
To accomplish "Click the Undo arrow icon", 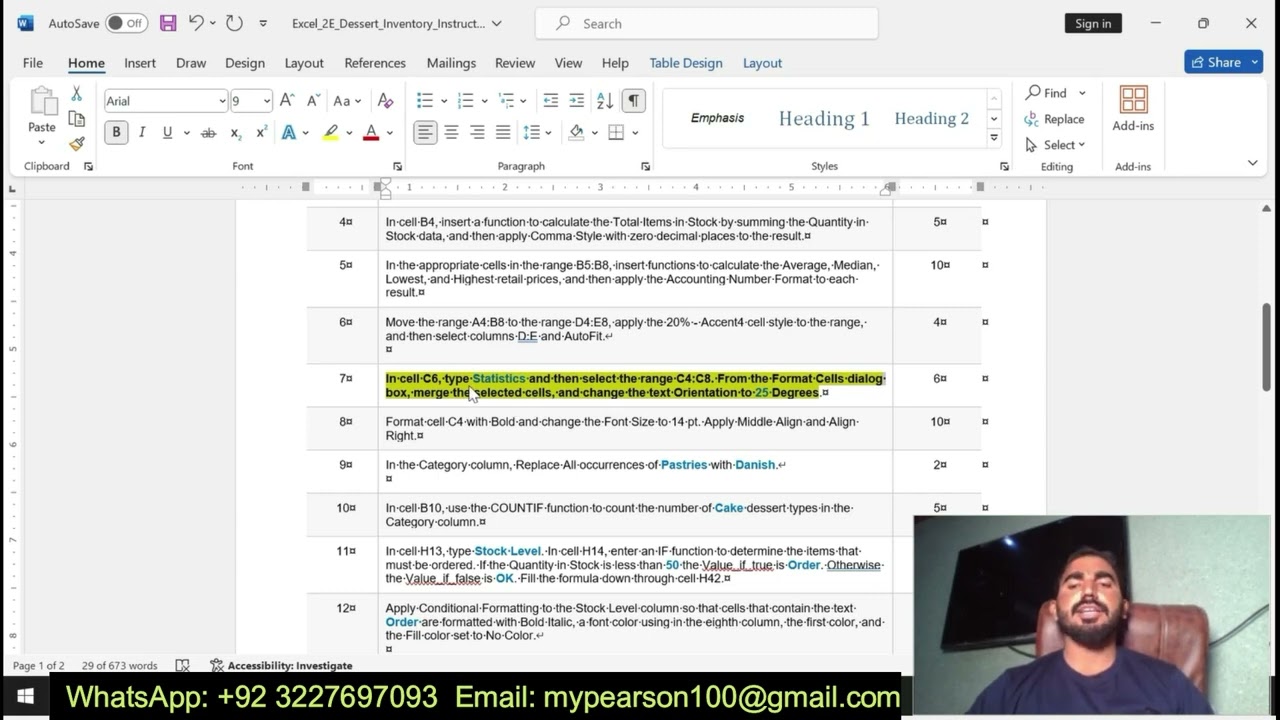I will [x=197, y=23].
